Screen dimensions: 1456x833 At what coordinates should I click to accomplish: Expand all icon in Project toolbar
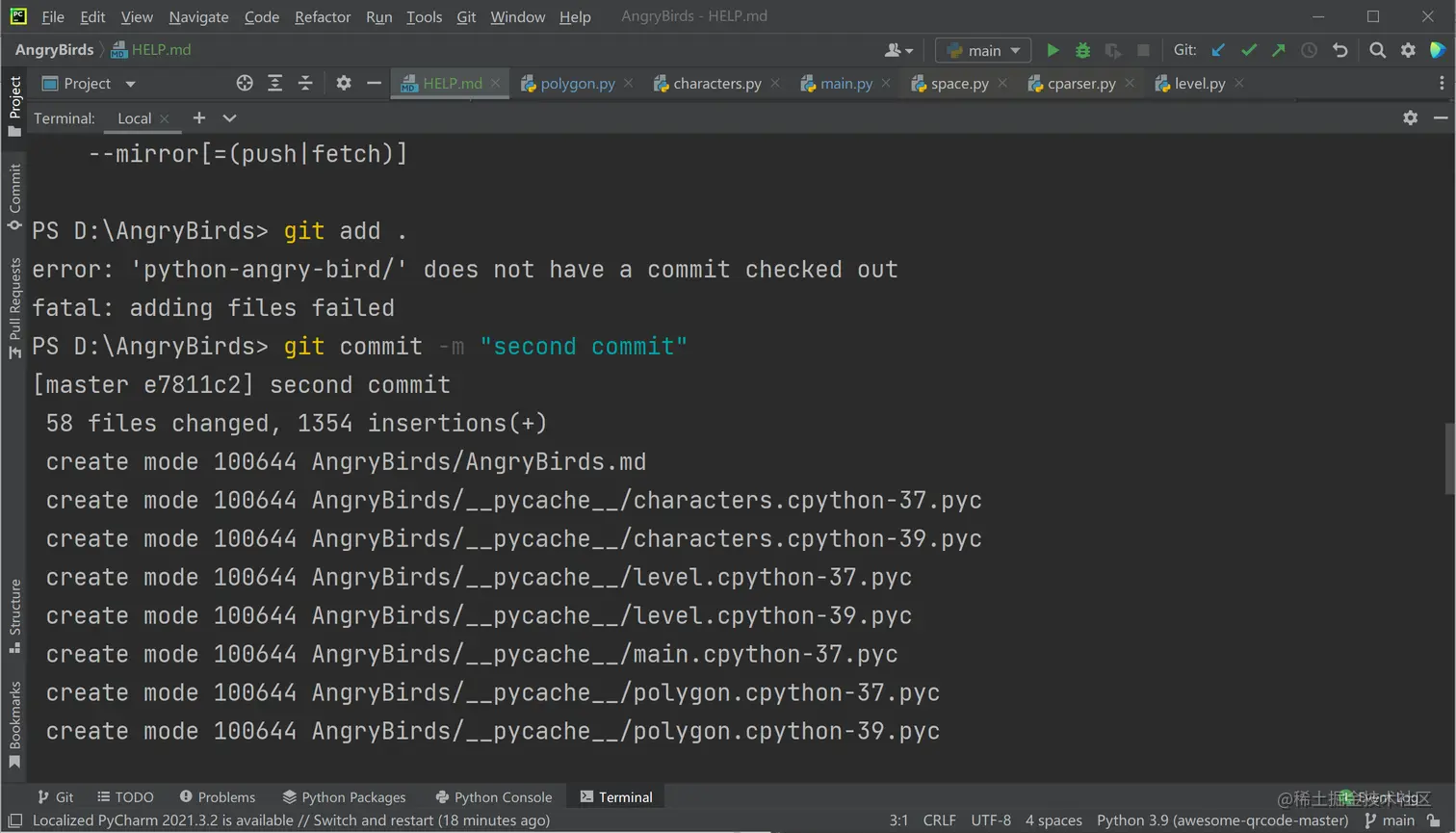pyautogui.click(x=274, y=84)
